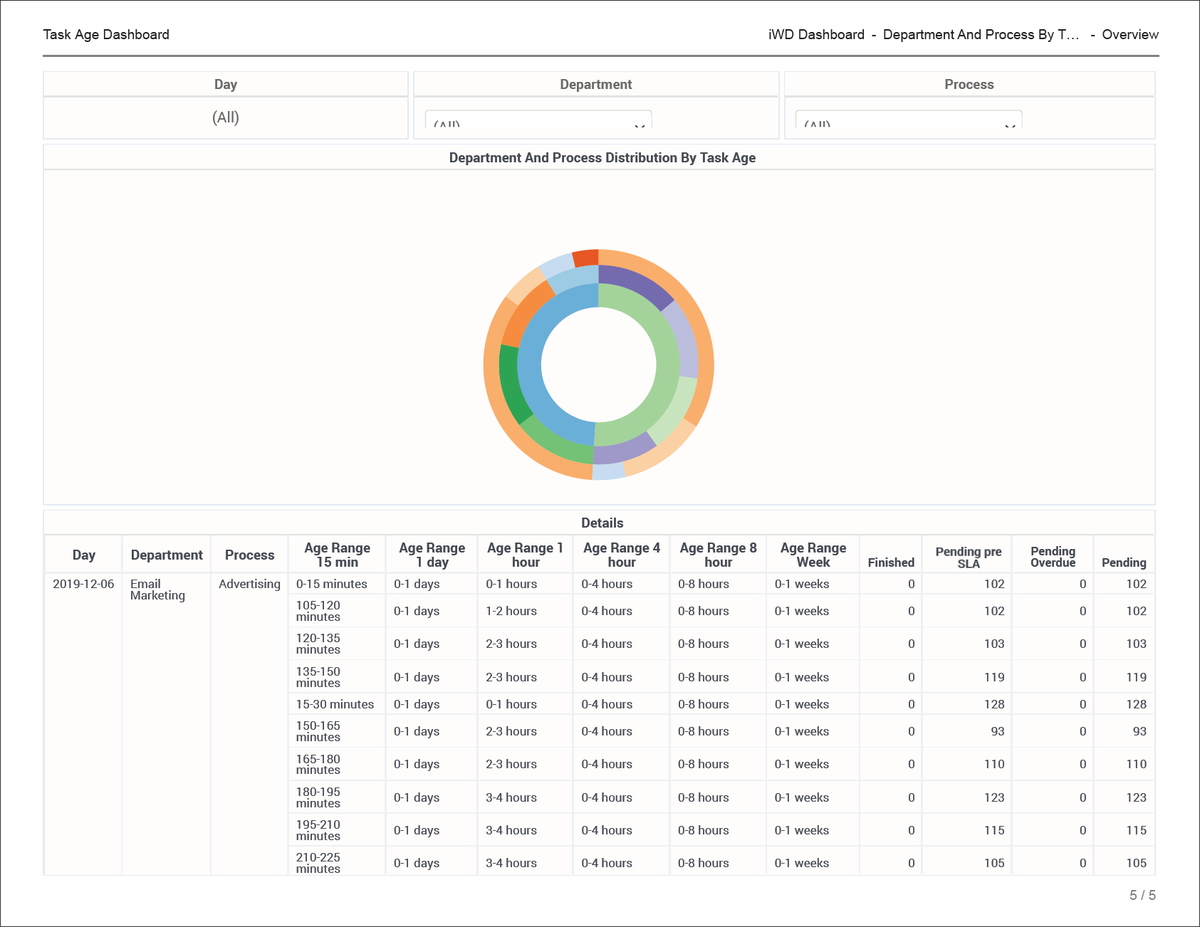Click the Age Range 15 min column header
Viewport: 1200px width, 927px height.
point(337,555)
